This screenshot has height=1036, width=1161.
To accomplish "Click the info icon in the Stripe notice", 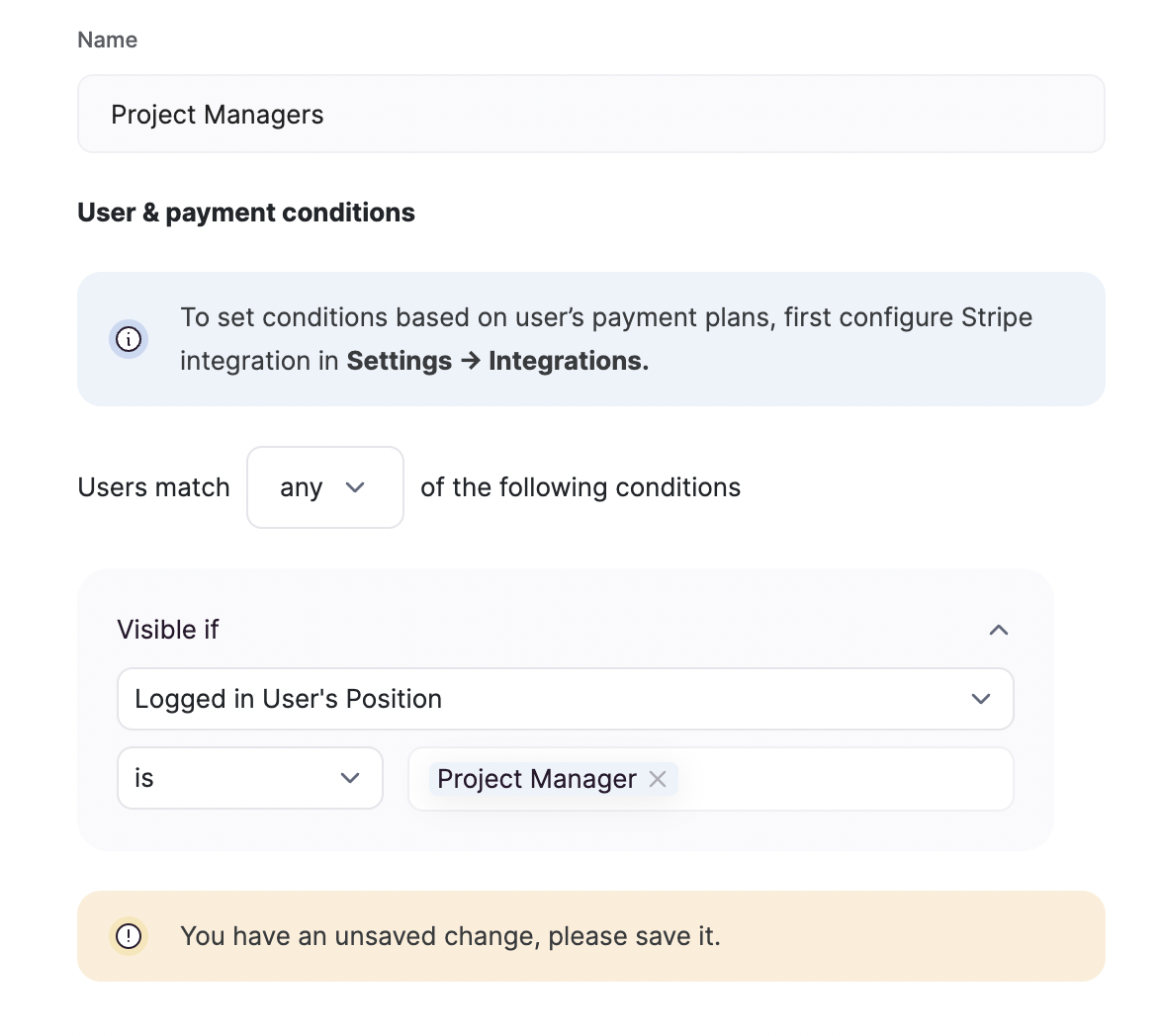I will pyautogui.click(x=128, y=339).
